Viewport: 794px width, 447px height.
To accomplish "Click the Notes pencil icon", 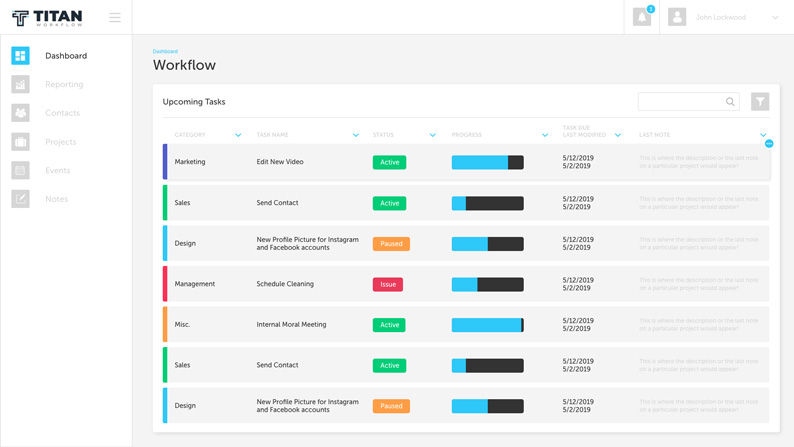I will pyautogui.click(x=20, y=199).
